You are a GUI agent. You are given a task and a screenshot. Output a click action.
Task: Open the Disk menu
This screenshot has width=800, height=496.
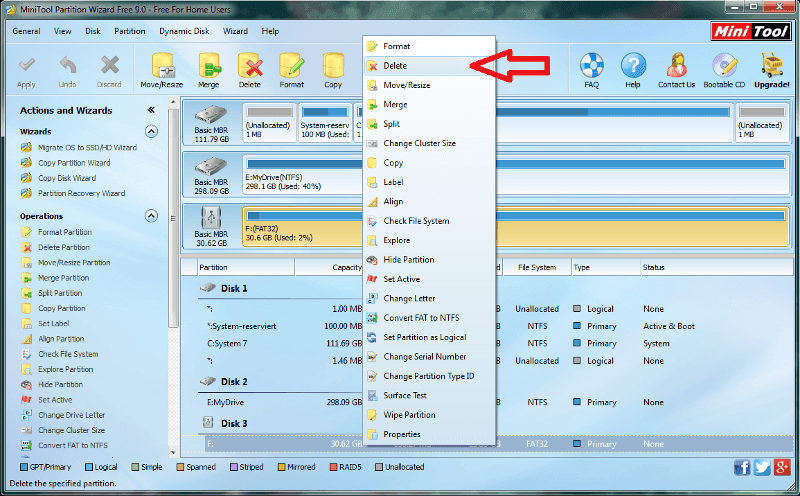pyautogui.click(x=93, y=31)
